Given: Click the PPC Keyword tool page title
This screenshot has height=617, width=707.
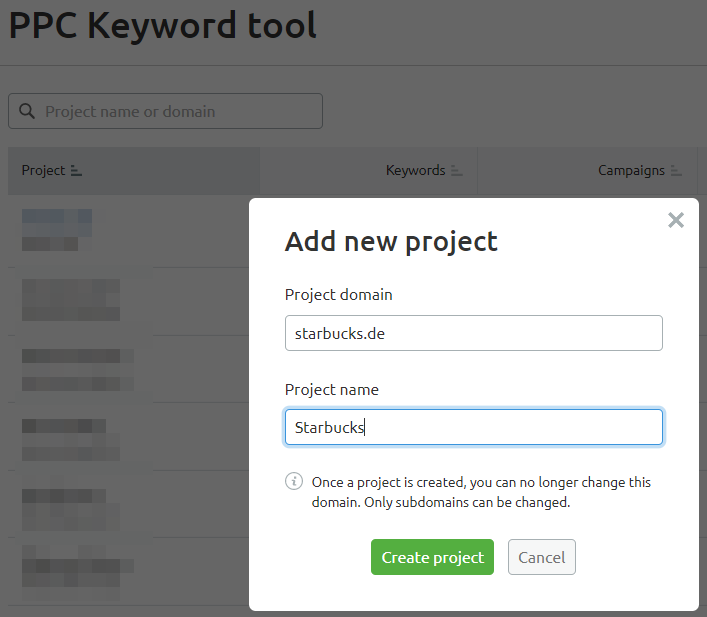Looking at the screenshot, I should (162, 25).
